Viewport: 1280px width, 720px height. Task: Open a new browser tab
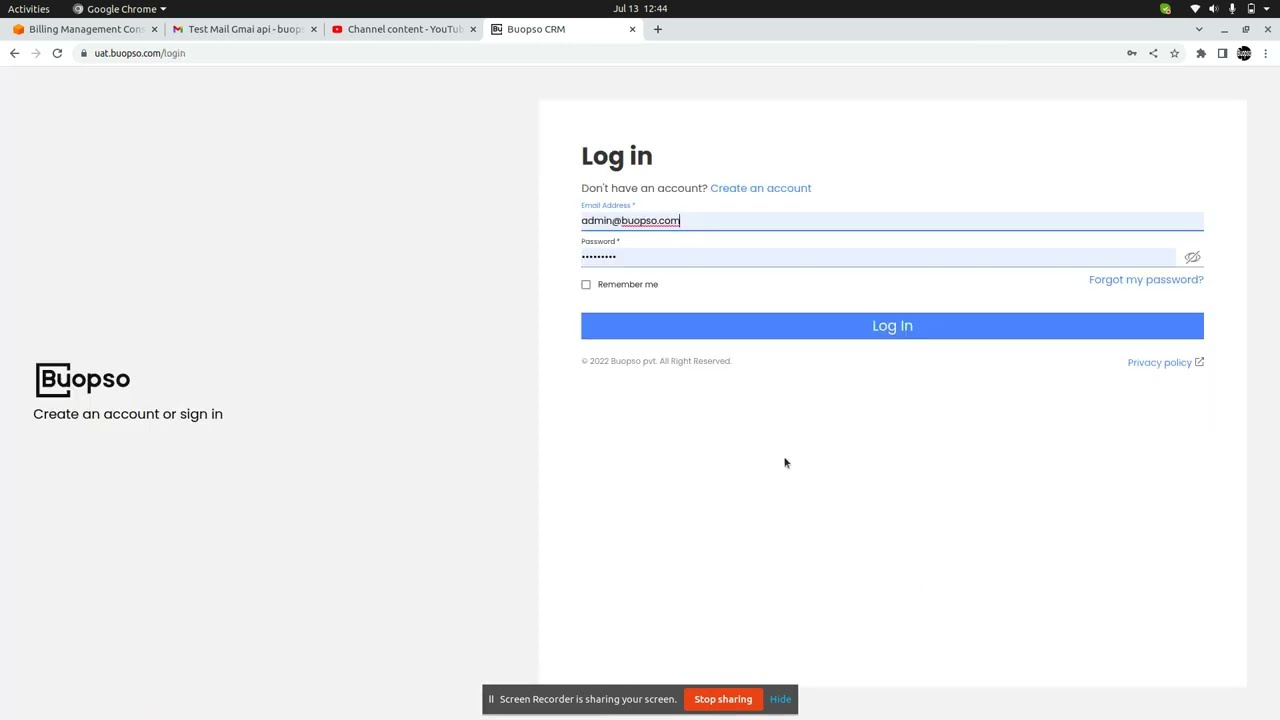click(657, 29)
